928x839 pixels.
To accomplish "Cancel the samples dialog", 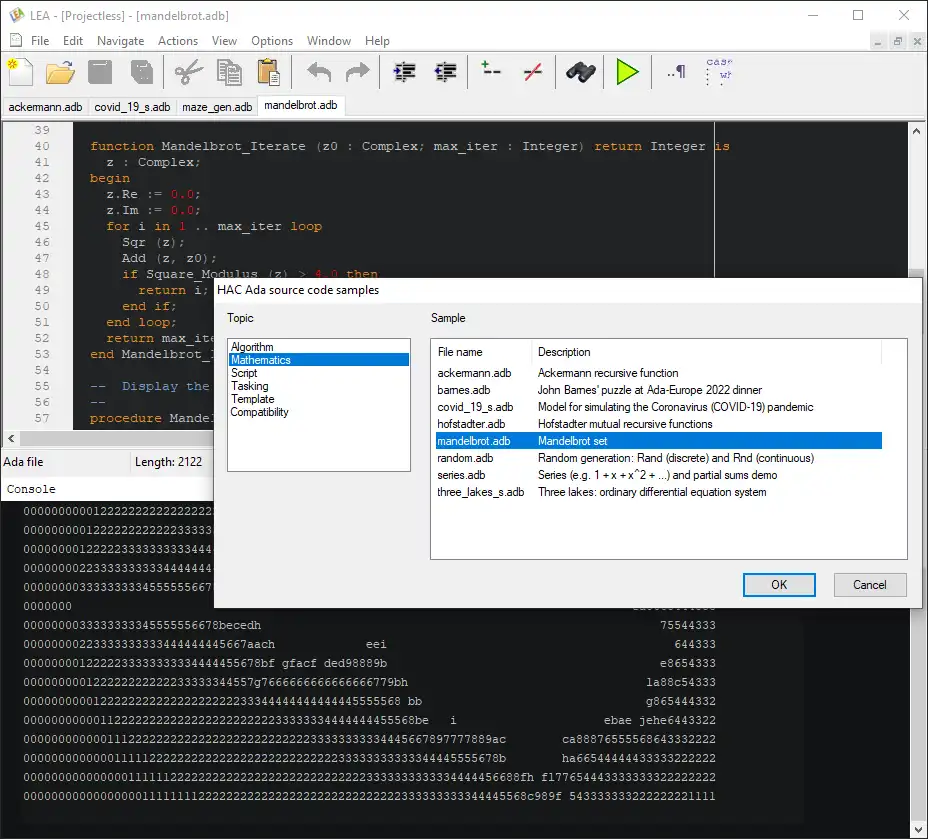I will (869, 585).
